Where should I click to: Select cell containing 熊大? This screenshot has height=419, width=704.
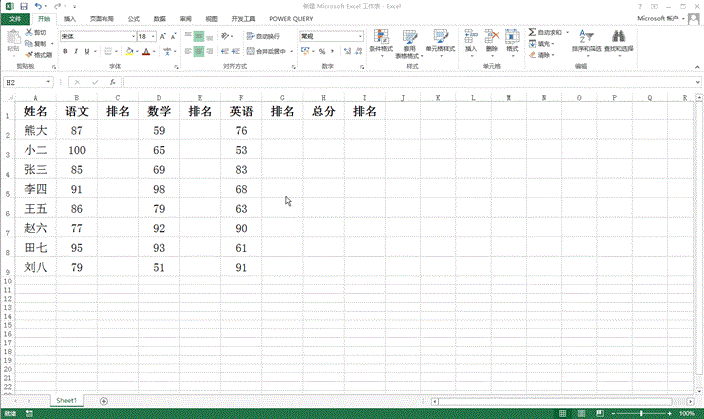[x=36, y=131]
